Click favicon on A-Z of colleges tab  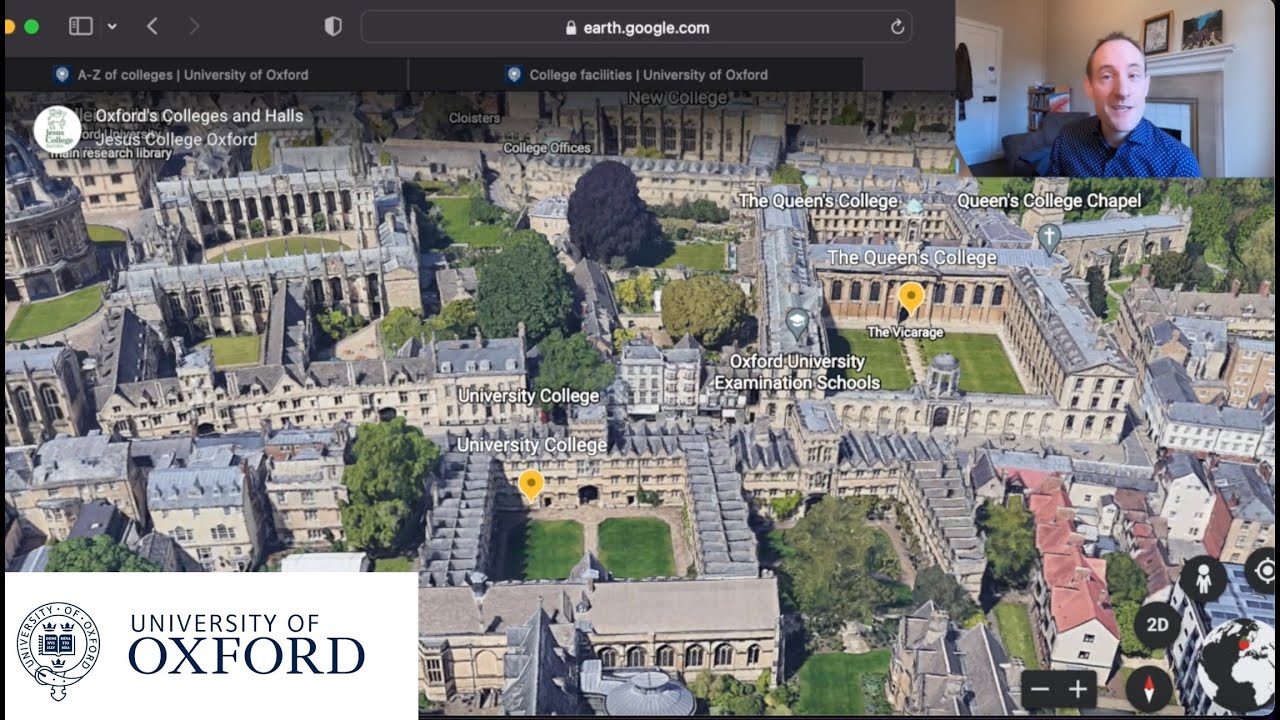pyautogui.click(x=62, y=74)
